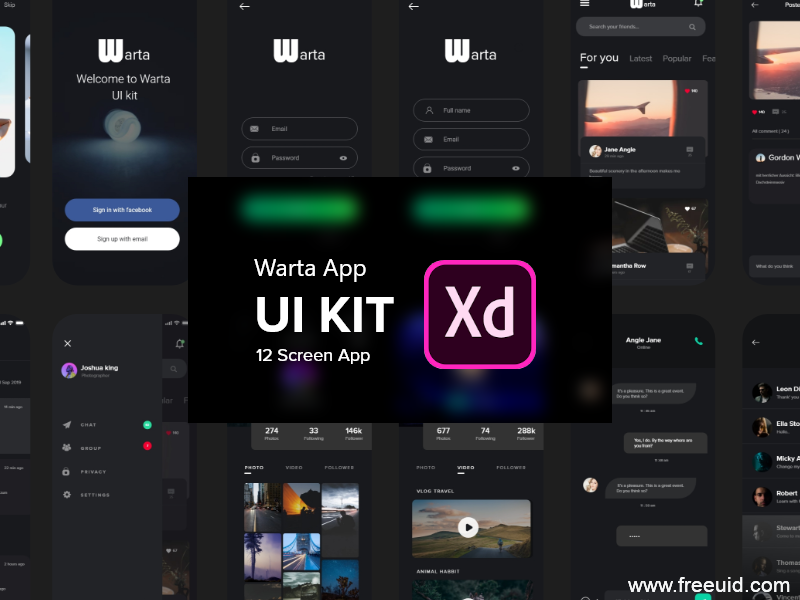Click the What do you think comment field
Image resolution: width=800 pixels, height=600 pixels.
click(x=774, y=266)
